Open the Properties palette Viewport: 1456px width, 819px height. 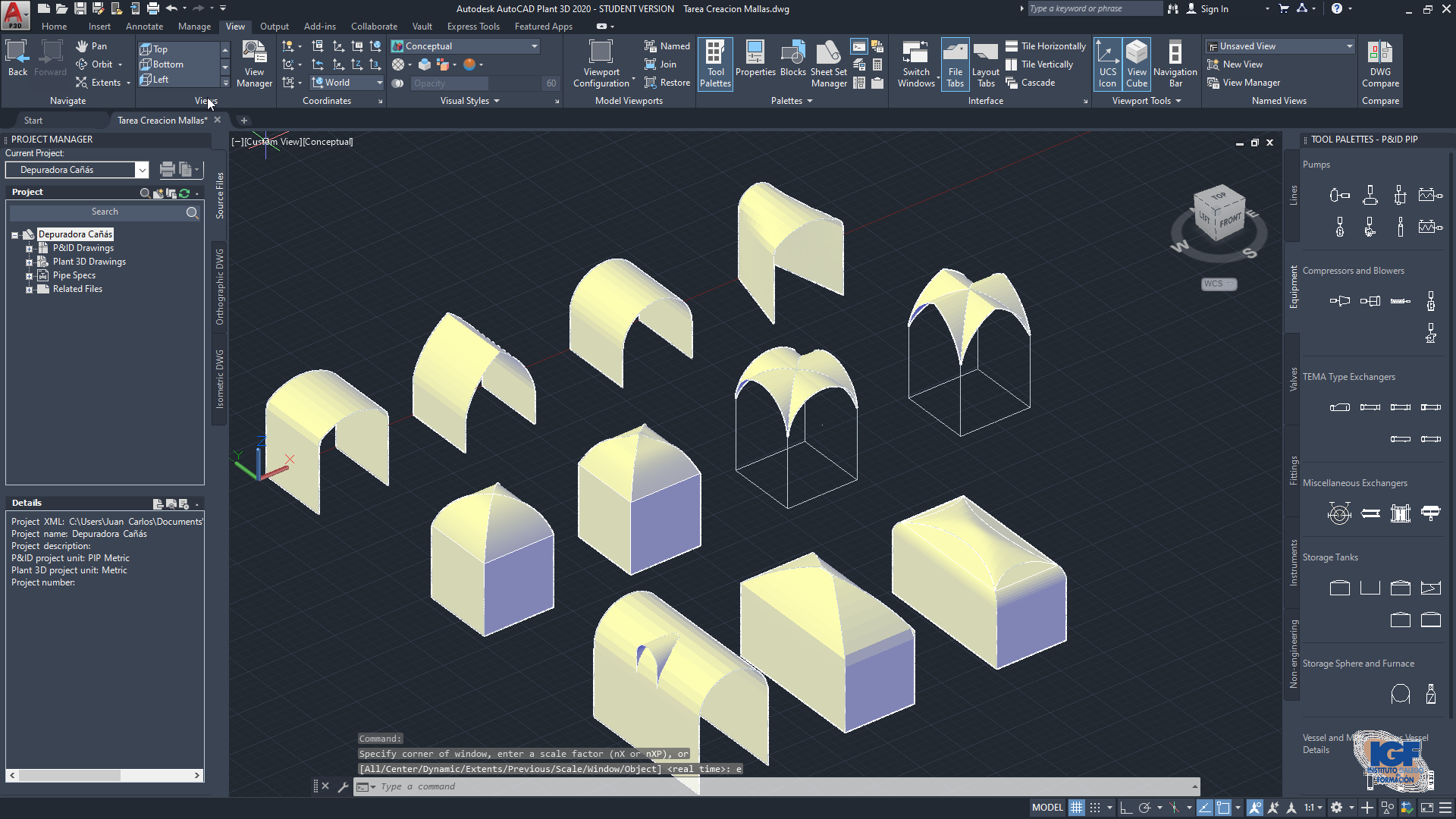click(755, 59)
